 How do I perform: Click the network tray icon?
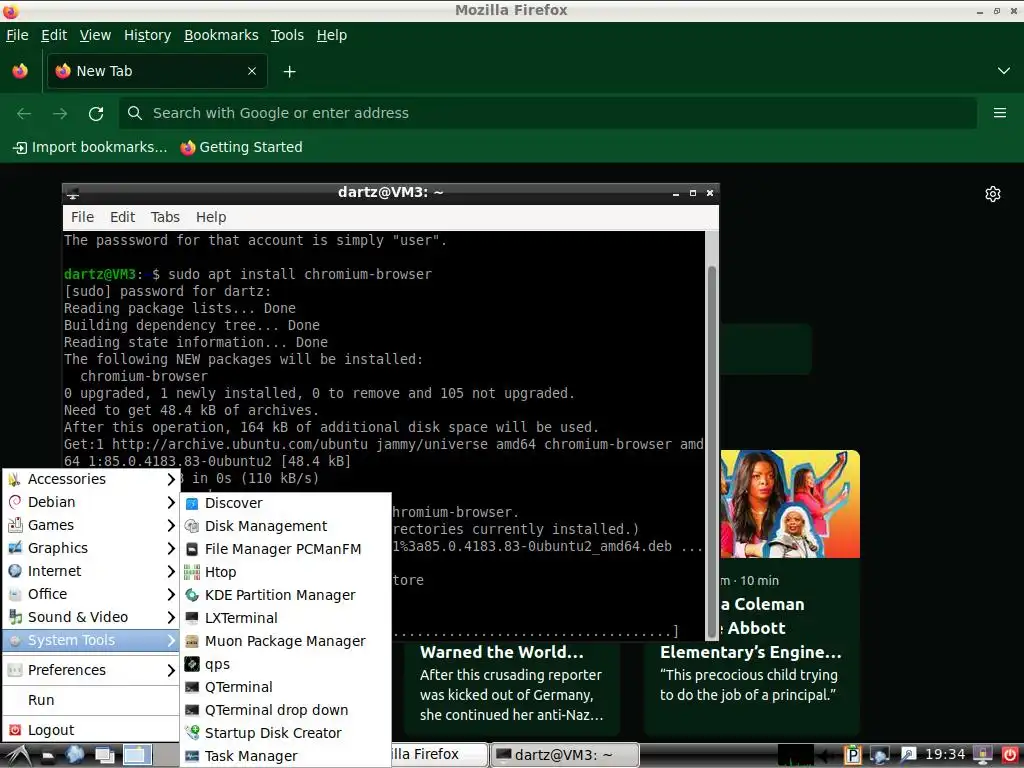[x=879, y=755]
